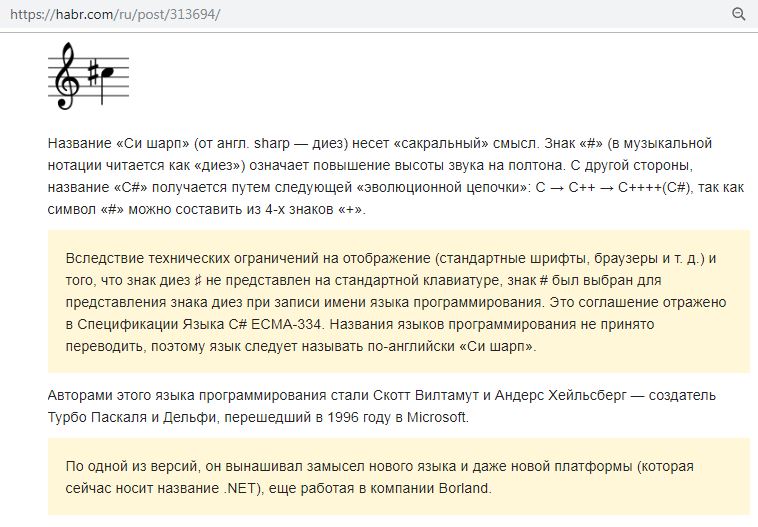Click the word «сакральный» in first paragraph
The image size is (758, 527).
click(x=441, y=144)
